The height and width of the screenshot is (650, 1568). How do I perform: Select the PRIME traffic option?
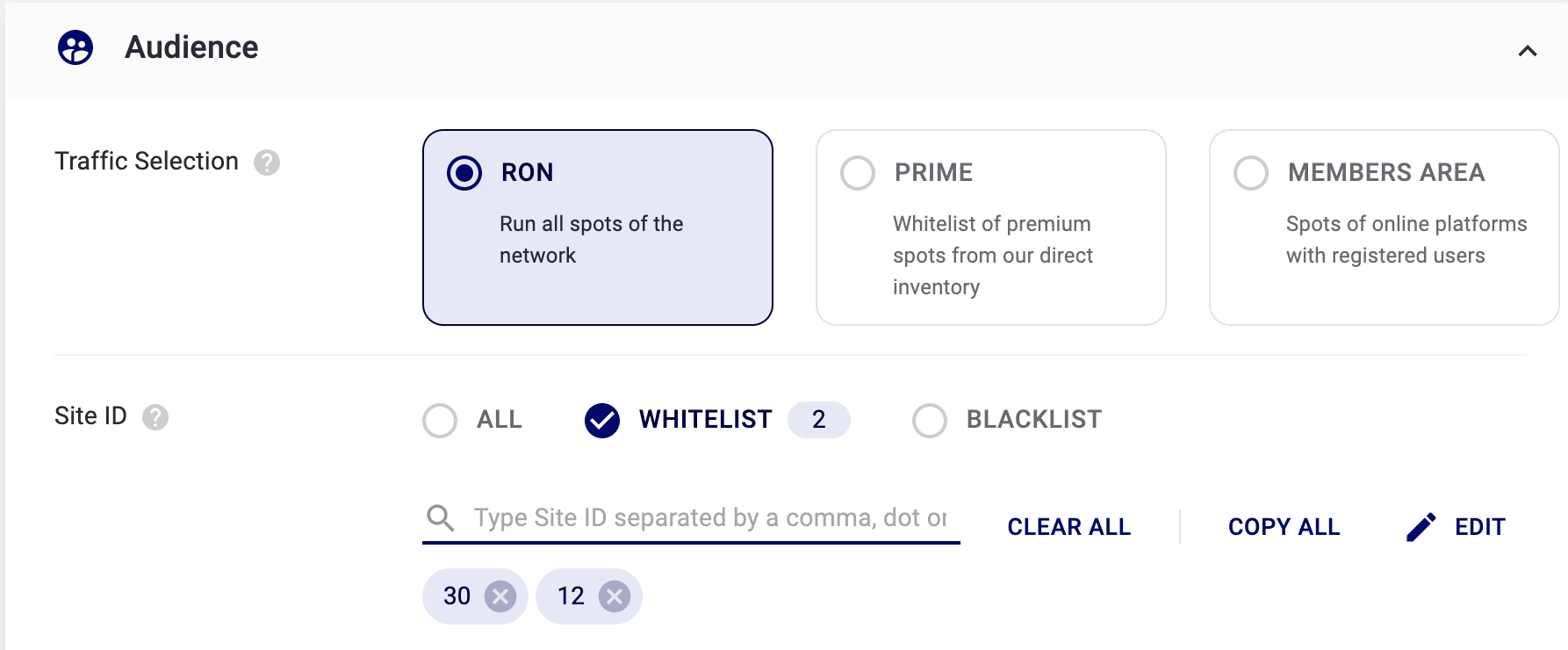[x=858, y=173]
